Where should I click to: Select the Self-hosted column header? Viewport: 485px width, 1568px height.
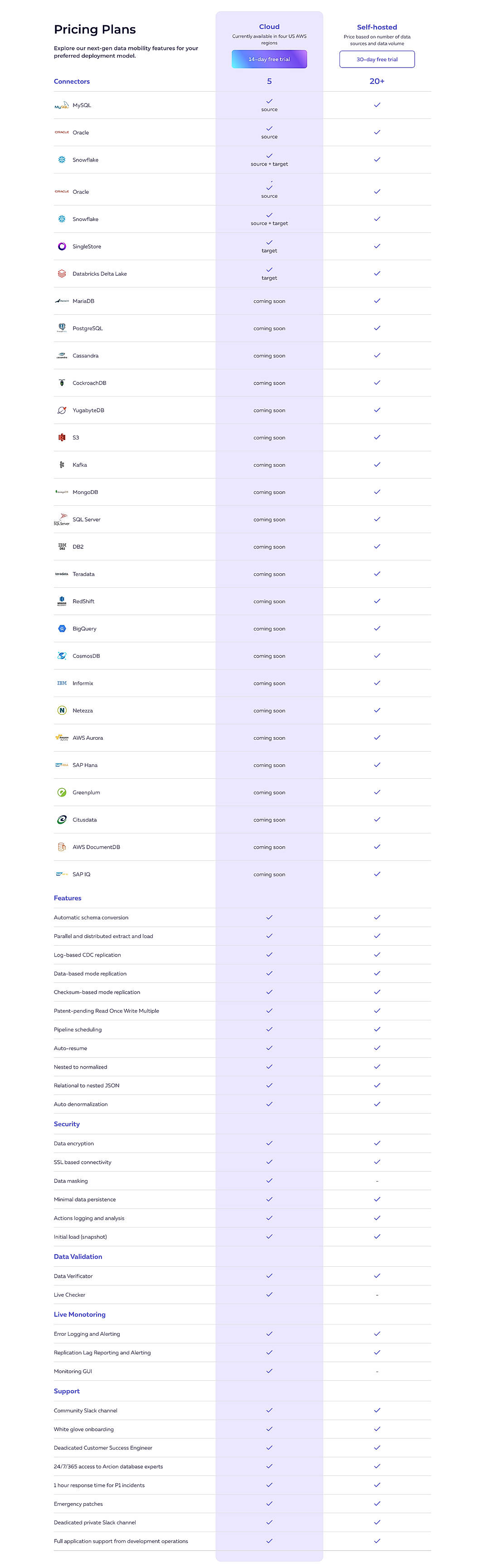pyautogui.click(x=377, y=27)
